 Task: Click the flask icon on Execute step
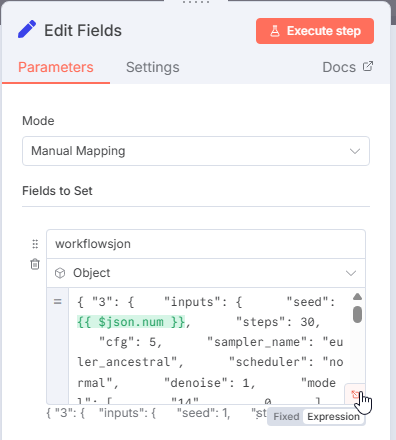click(275, 31)
